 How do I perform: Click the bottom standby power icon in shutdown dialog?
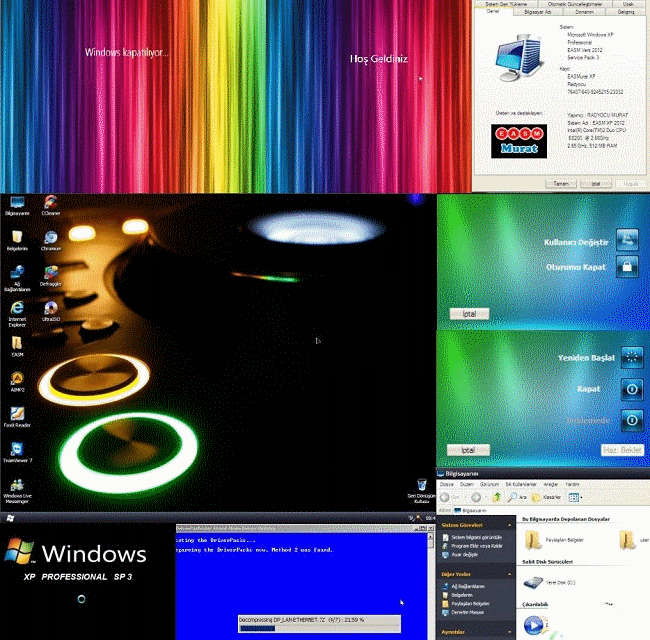click(632, 420)
